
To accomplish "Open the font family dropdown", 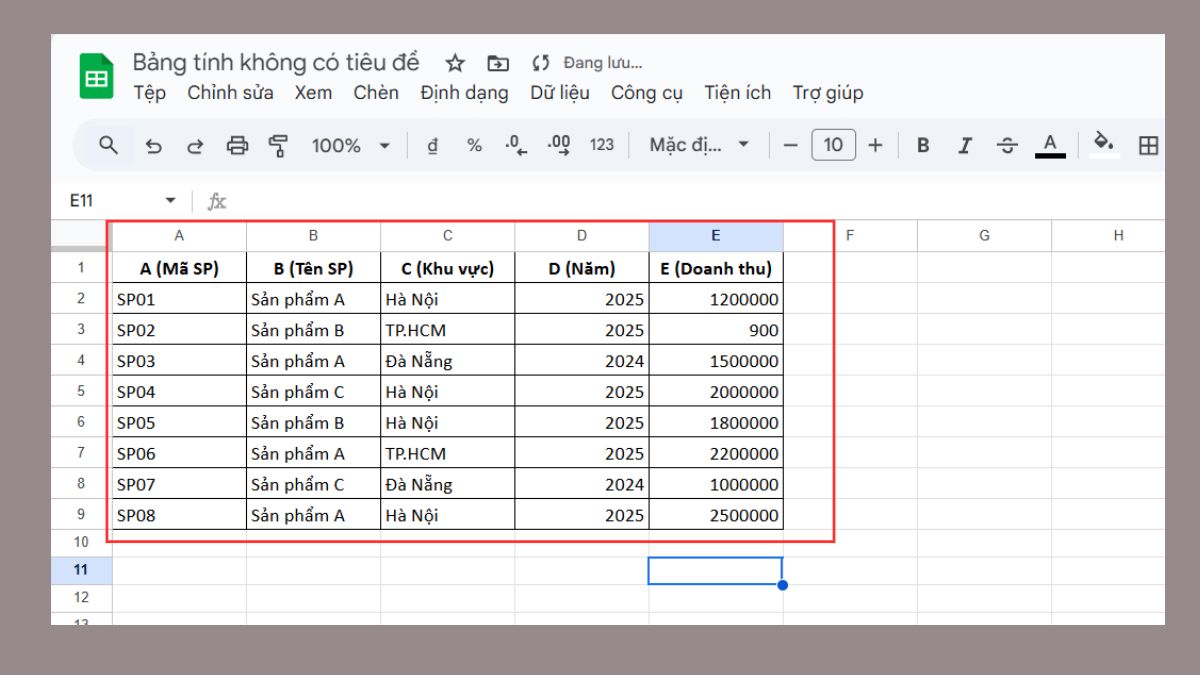I will click(700, 145).
